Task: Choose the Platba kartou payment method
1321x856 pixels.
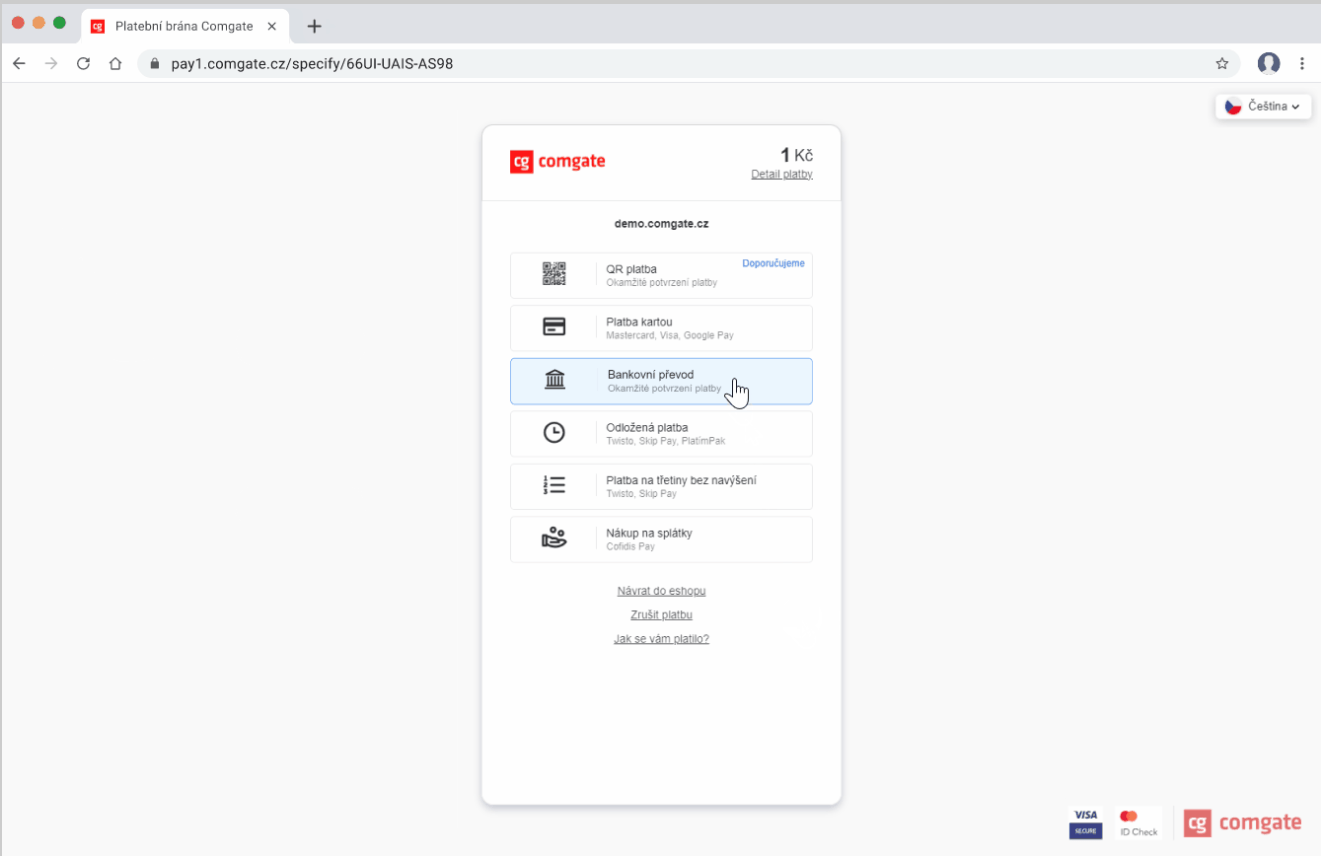Action: tap(661, 328)
